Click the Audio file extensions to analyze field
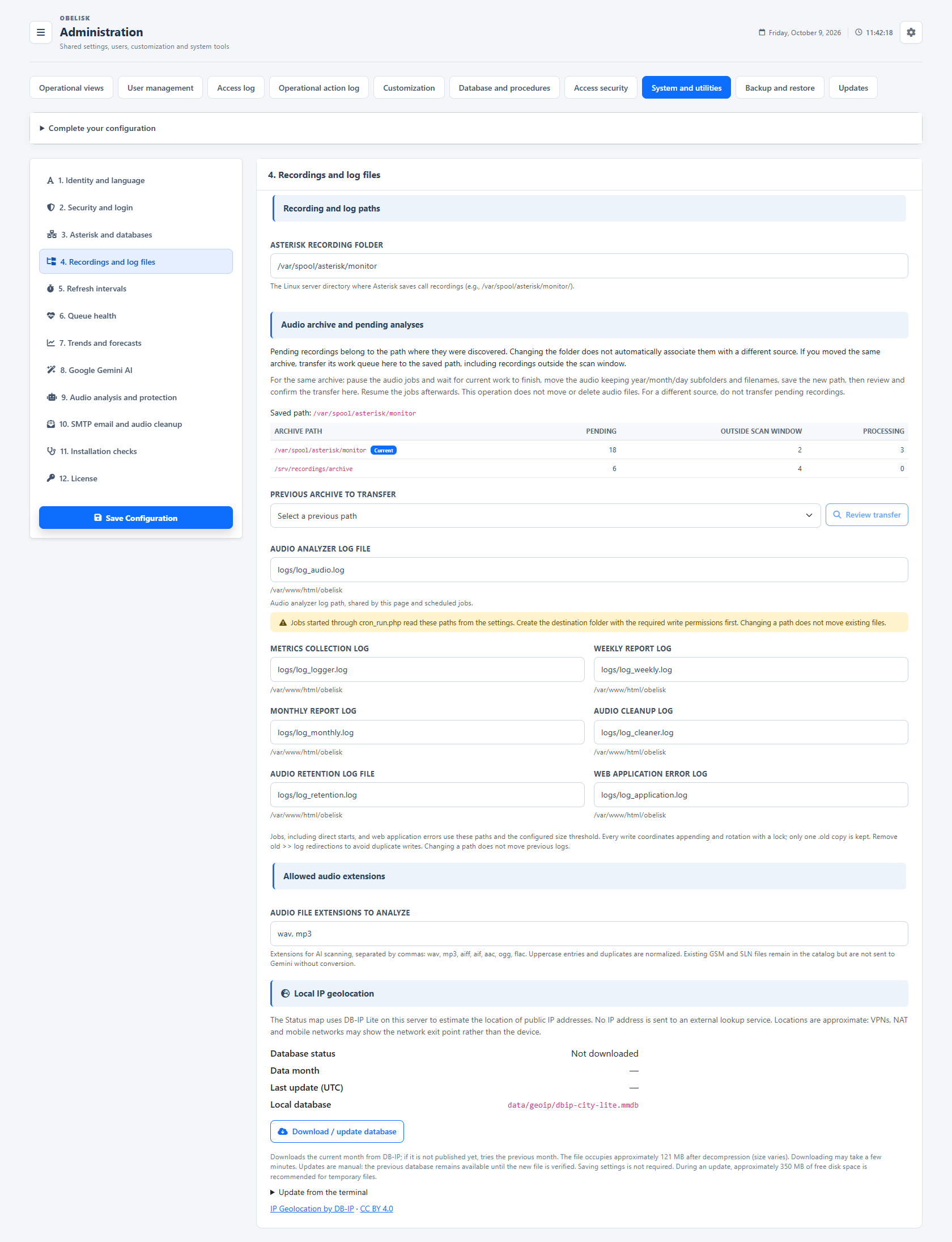 [x=589, y=934]
